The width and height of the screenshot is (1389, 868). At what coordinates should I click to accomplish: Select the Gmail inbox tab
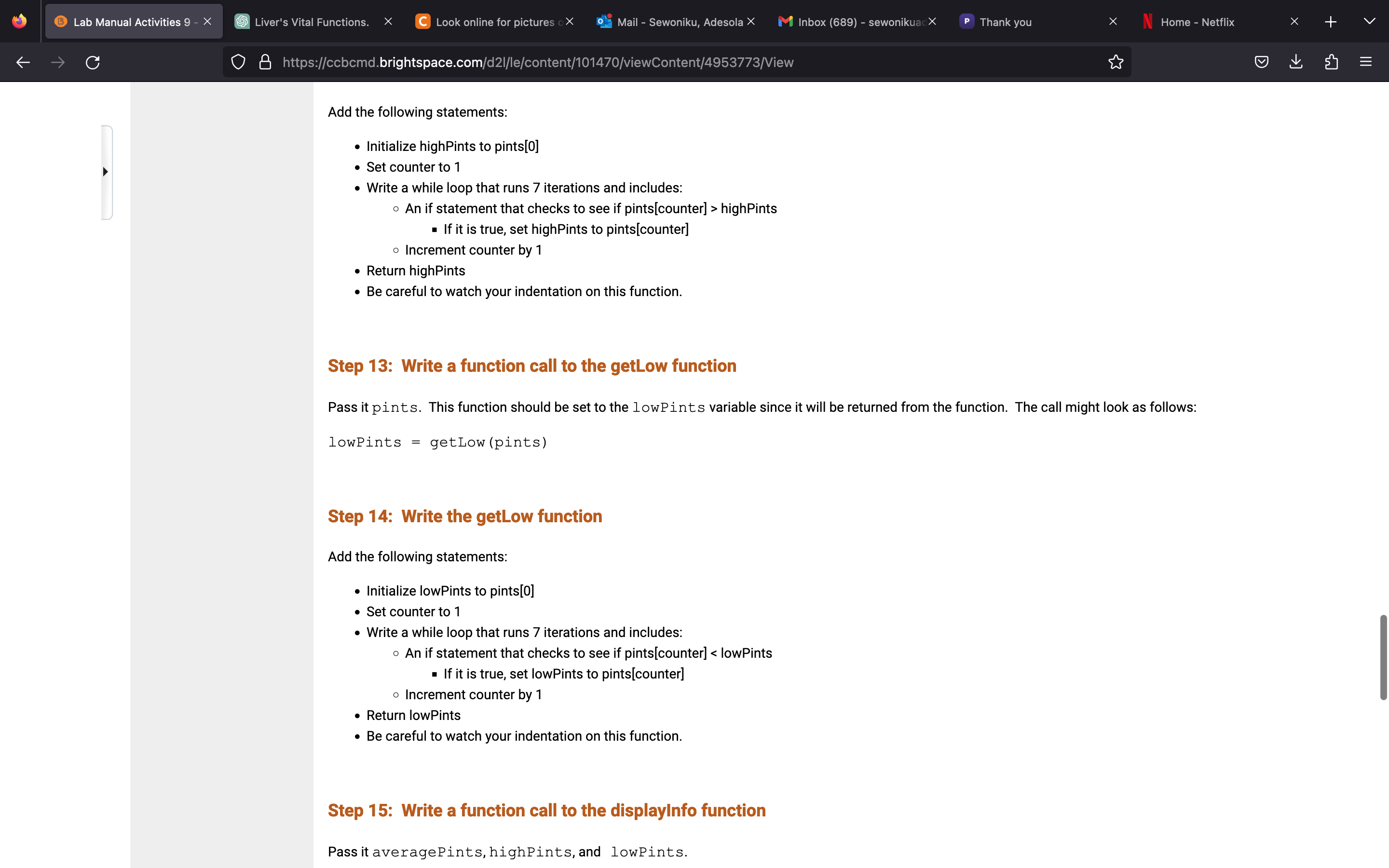pos(855,21)
